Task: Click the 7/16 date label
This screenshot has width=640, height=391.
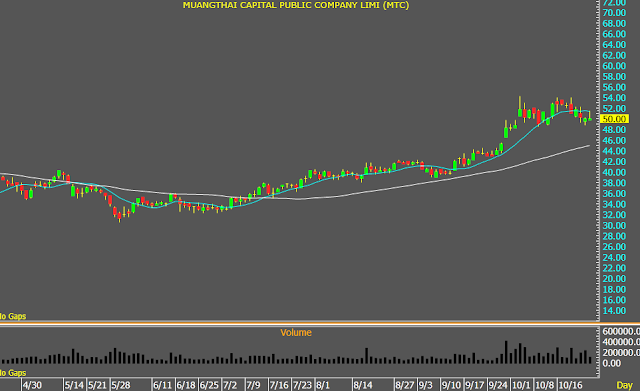Action: tap(279, 385)
